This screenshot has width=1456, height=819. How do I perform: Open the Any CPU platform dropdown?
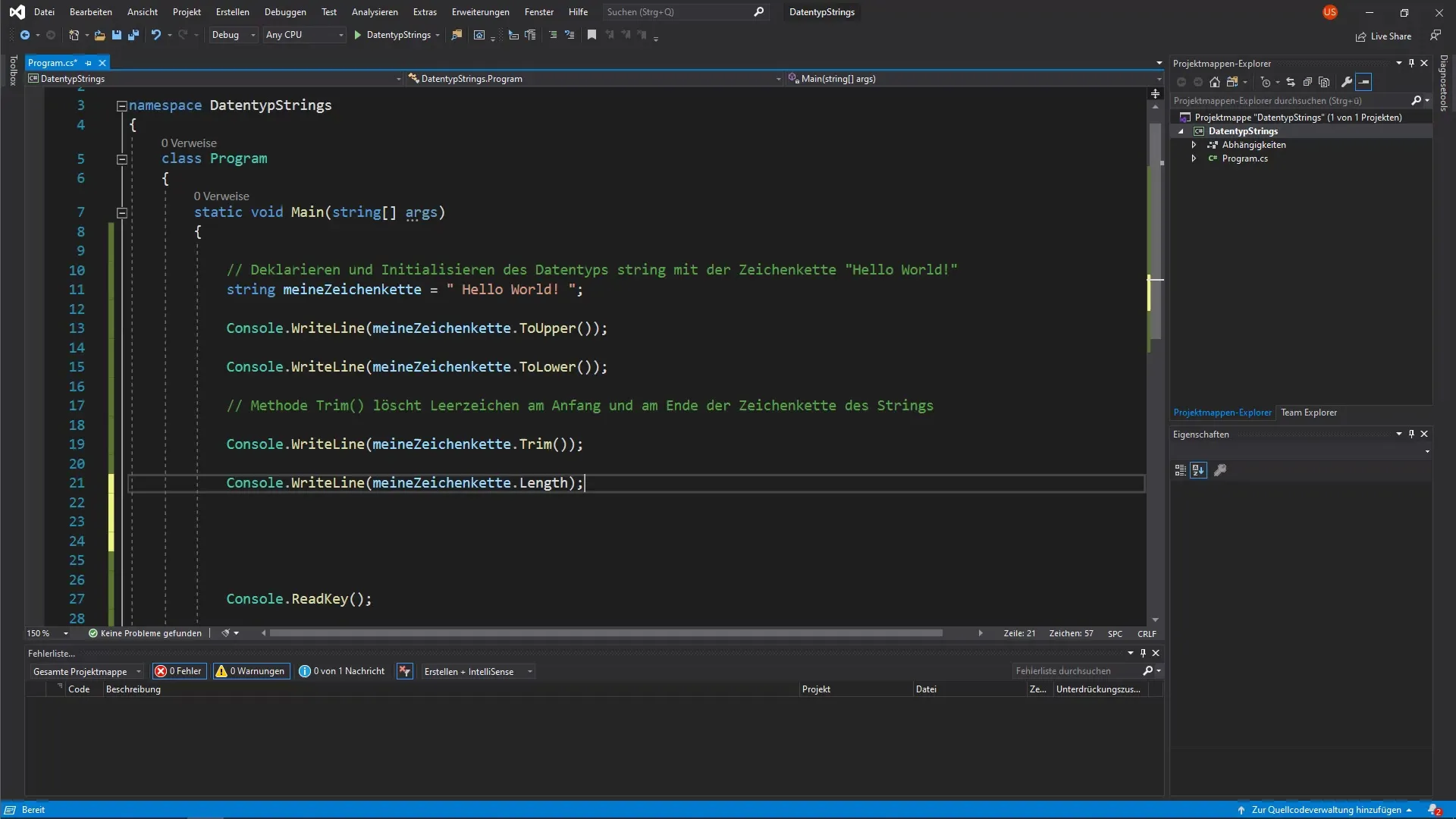pyautogui.click(x=304, y=35)
